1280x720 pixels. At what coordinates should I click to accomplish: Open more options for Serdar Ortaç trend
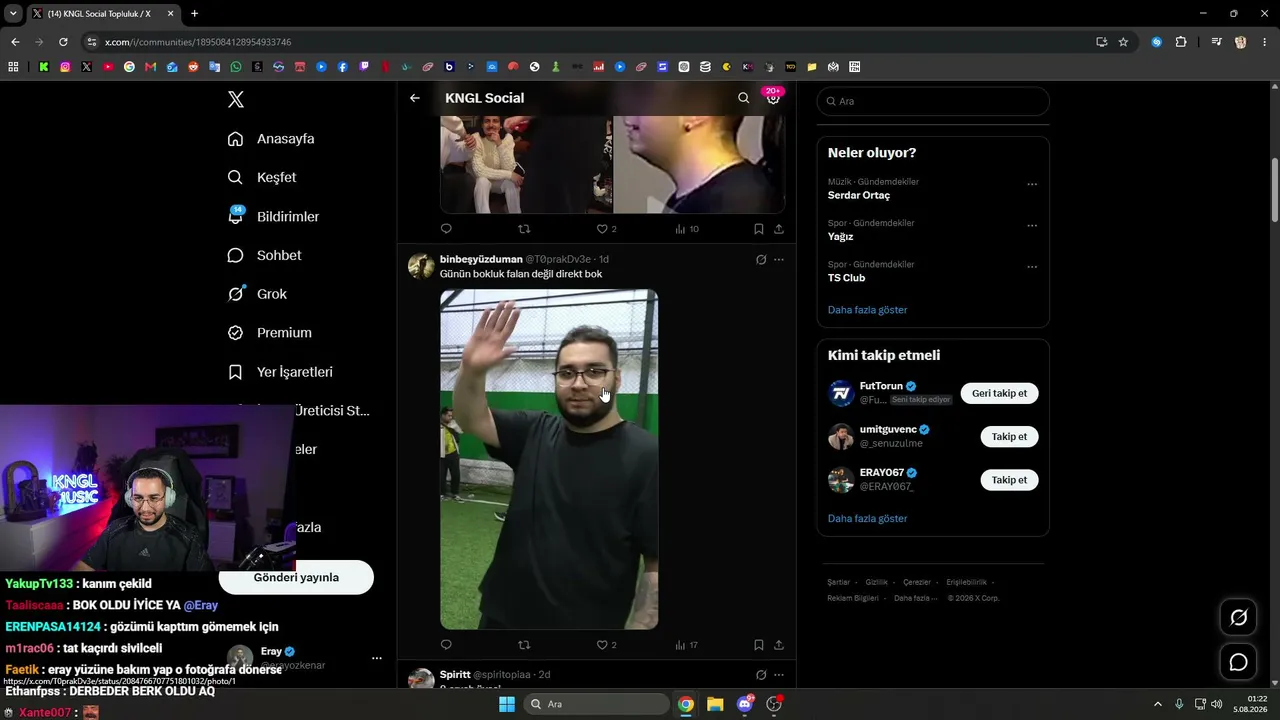coord(1032,184)
